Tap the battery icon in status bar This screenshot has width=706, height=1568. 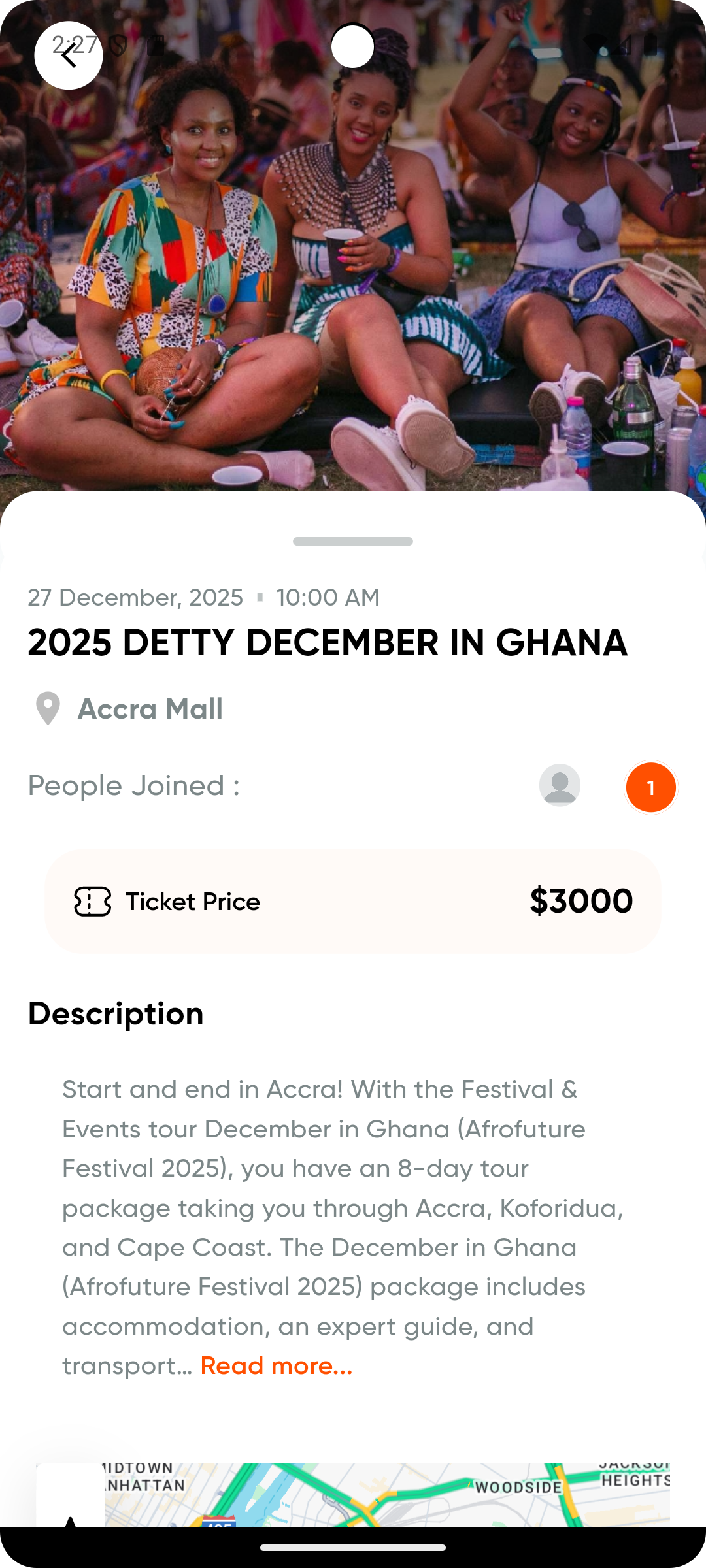pyautogui.click(x=650, y=44)
